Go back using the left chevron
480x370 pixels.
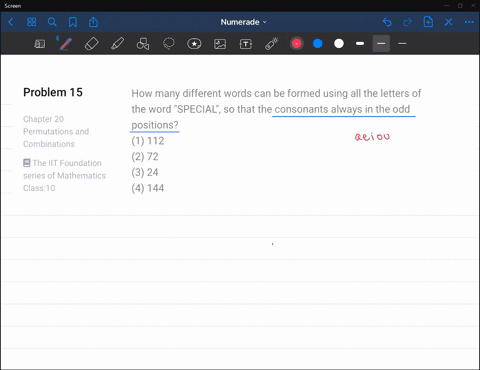click(11, 22)
